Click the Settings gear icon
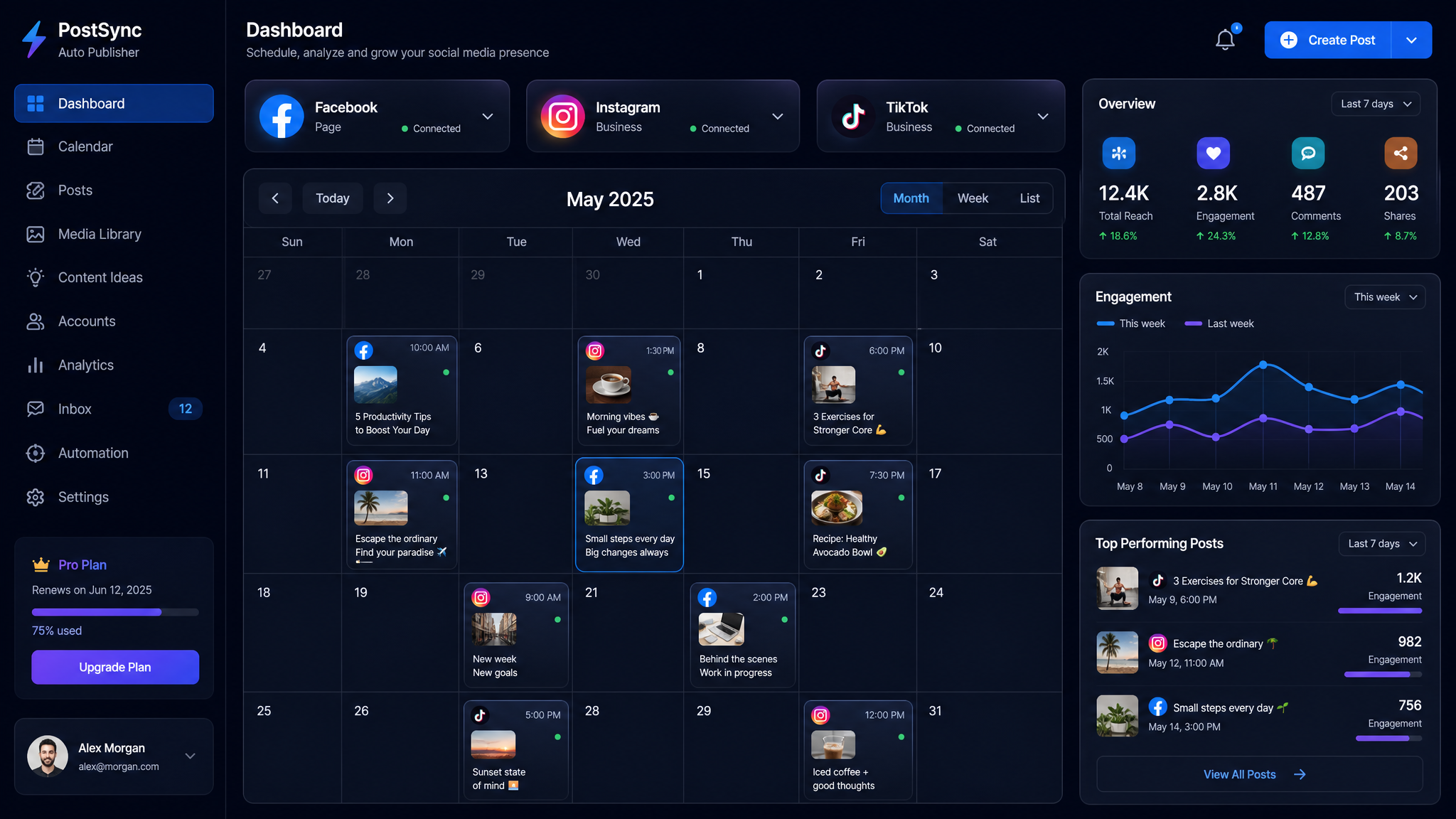 pos(36,497)
